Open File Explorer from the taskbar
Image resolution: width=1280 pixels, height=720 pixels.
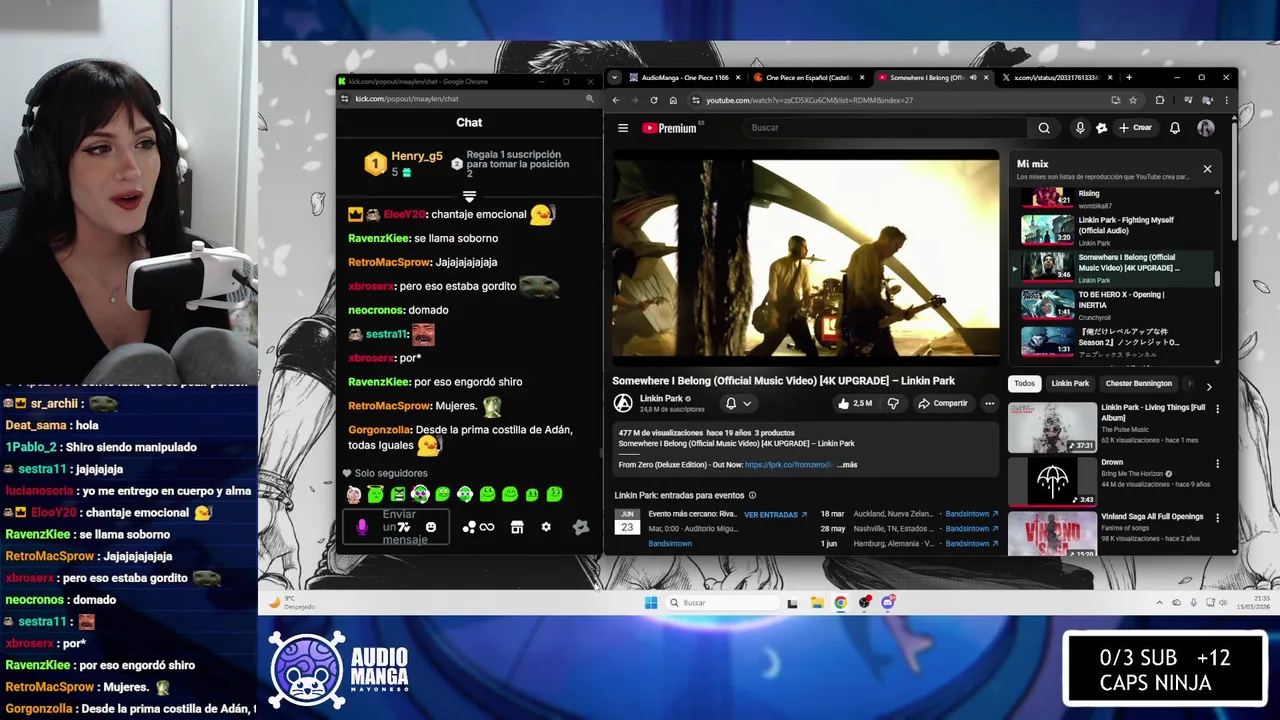[x=817, y=603]
